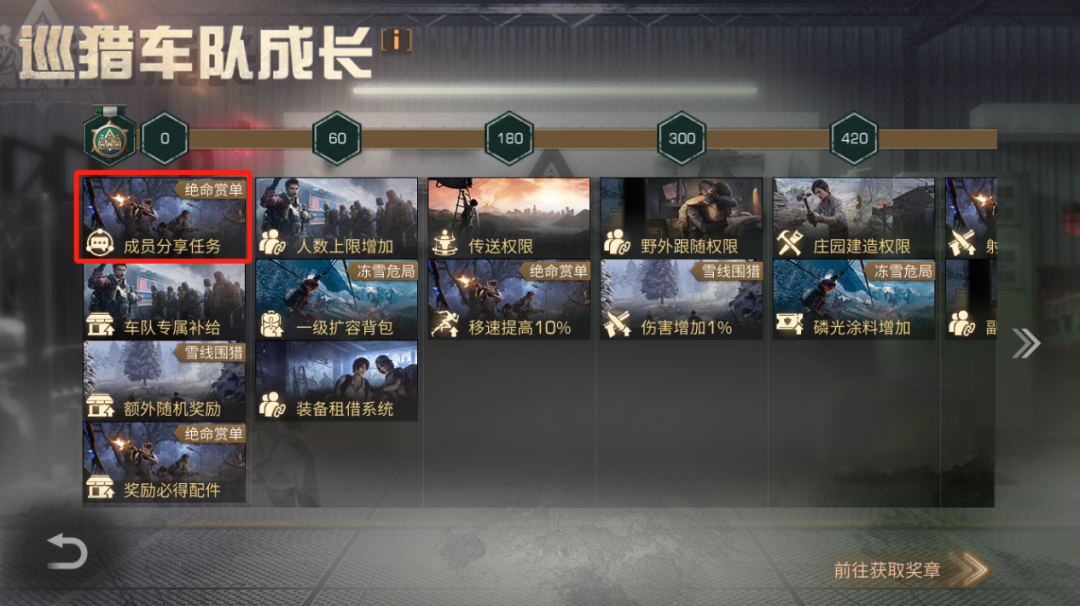Click the teleport icon on 传送权限
The height and width of the screenshot is (606, 1080).
(x=445, y=243)
